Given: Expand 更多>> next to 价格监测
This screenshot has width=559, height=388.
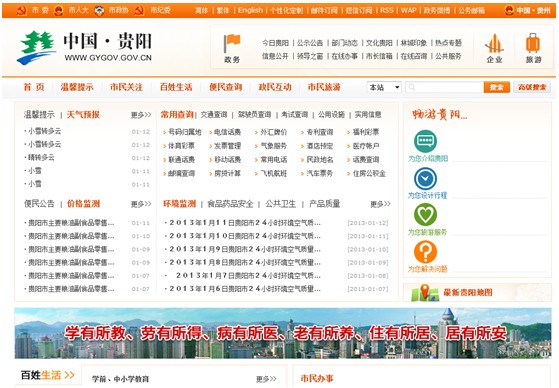Looking at the screenshot, I should click(x=141, y=204).
